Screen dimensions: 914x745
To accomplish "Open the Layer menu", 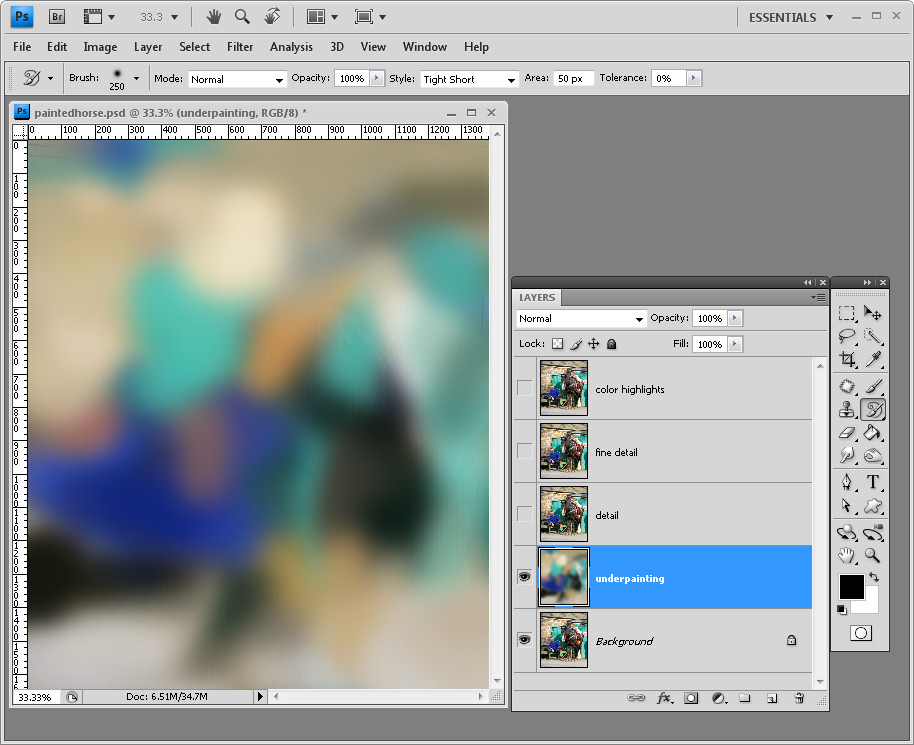I will pyautogui.click(x=148, y=47).
